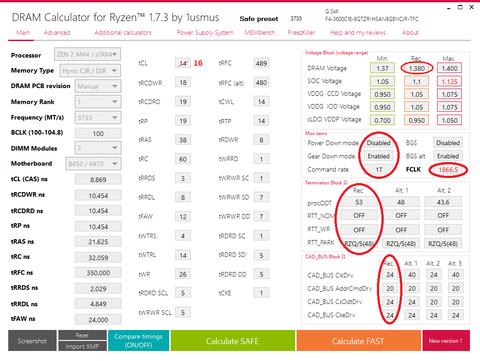Screen dimensions: 480x361
Task: Click CAD_BUS CkeDrv Alt. 3 value 24
Action: point(456,315)
